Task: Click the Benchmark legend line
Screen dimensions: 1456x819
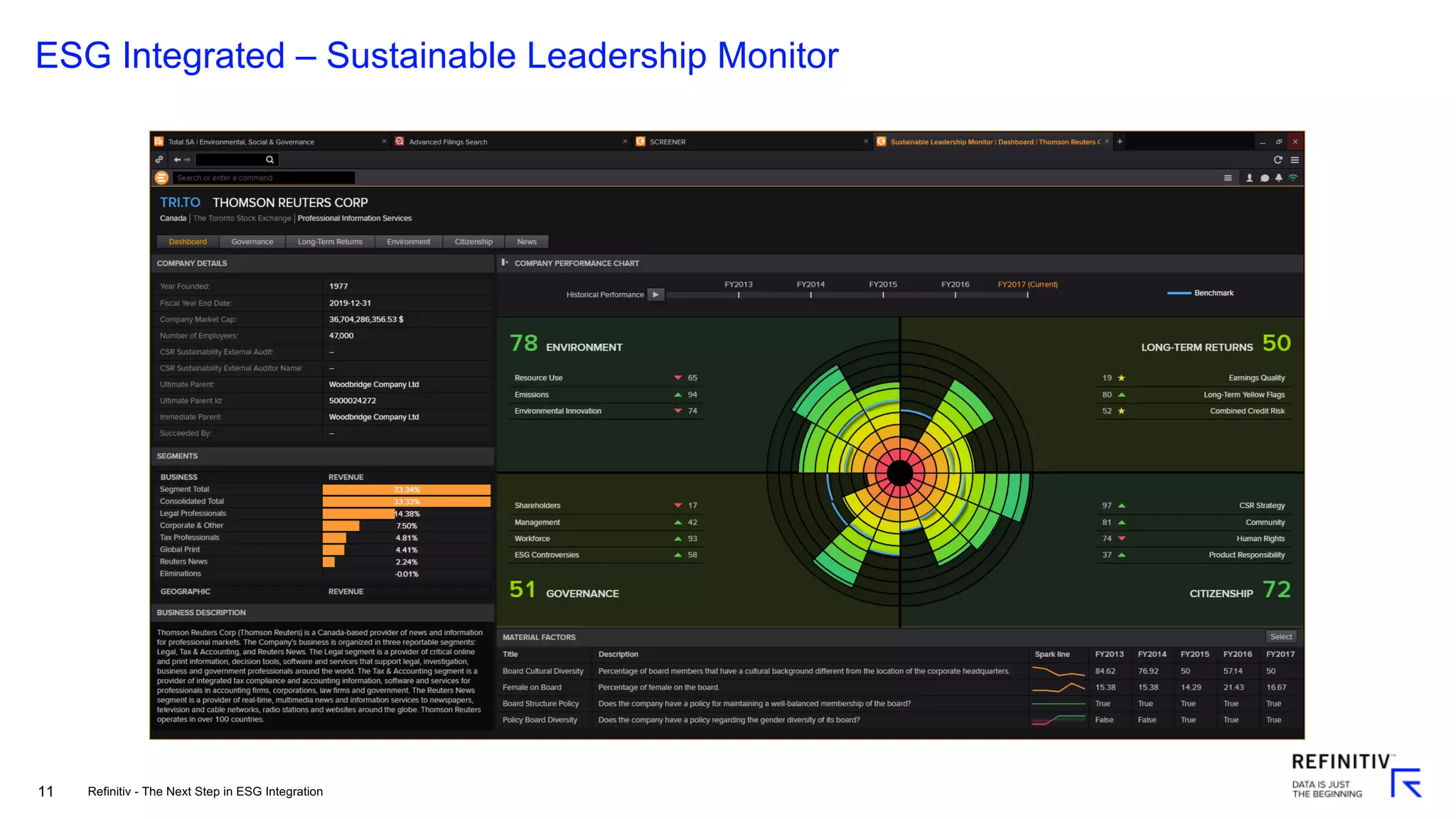Action: (1179, 293)
